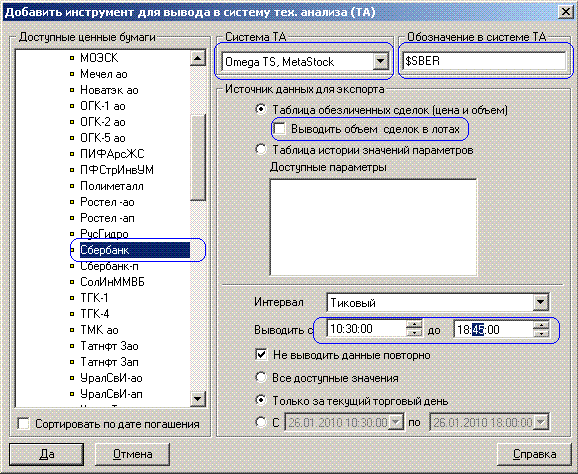Click the securities list scroll-up arrow
This screenshot has height=474, width=578.
tap(198, 58)
